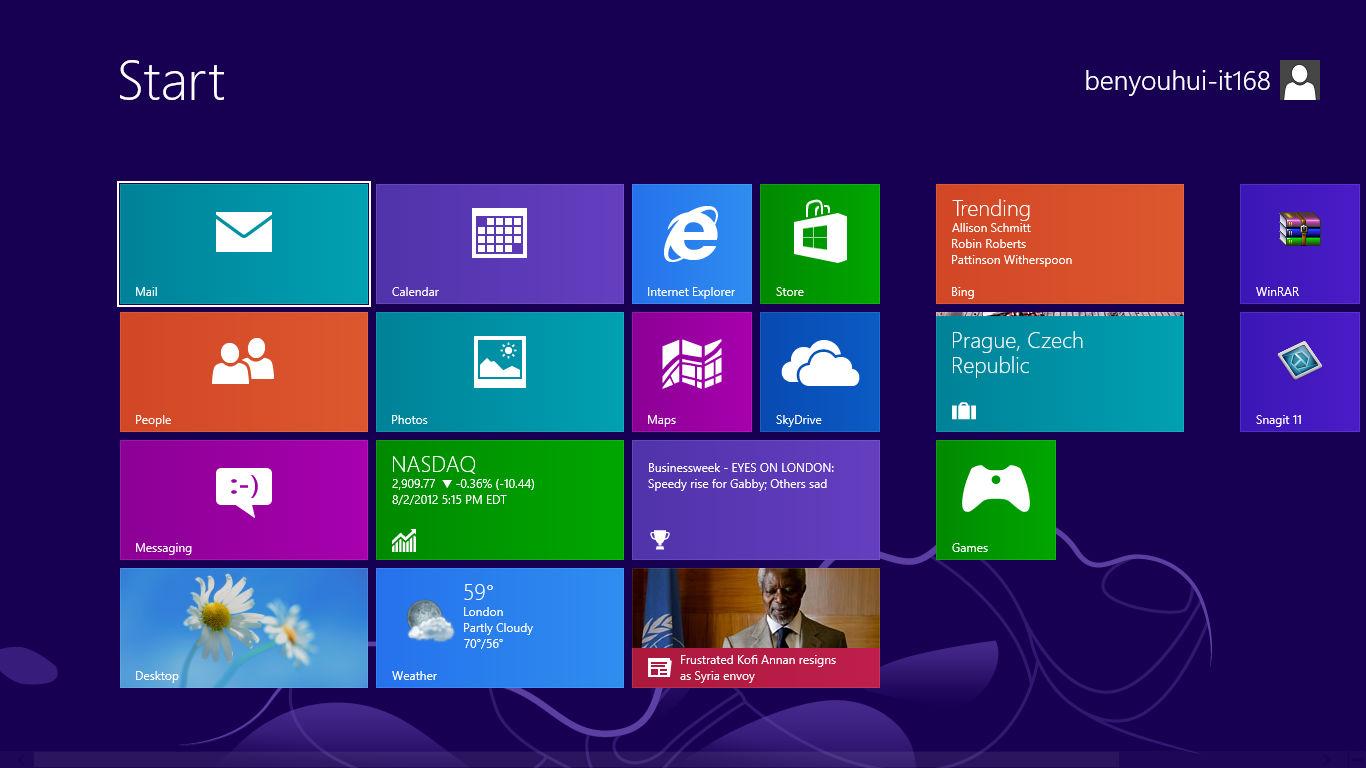Click the user account avatar picture
The image size is (1366, 768).
click(1300, 80)
